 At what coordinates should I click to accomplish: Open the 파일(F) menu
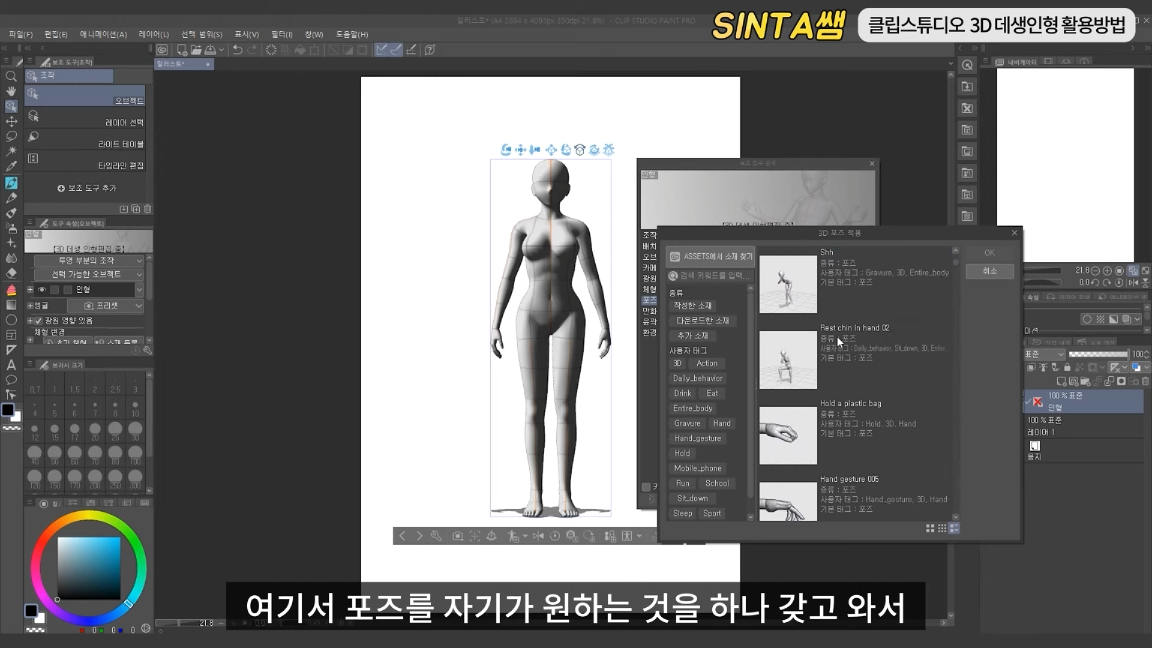point(21,35)
